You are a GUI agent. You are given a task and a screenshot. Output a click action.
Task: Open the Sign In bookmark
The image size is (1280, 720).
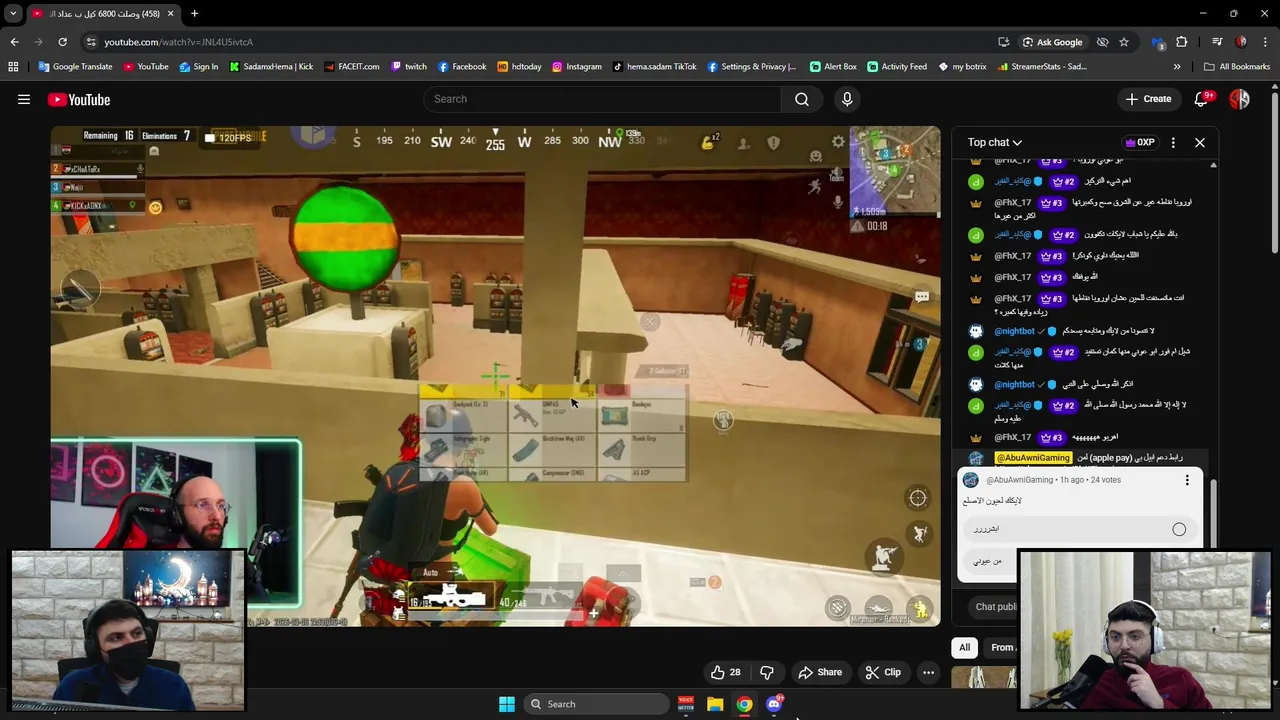(x=199, y=67)
